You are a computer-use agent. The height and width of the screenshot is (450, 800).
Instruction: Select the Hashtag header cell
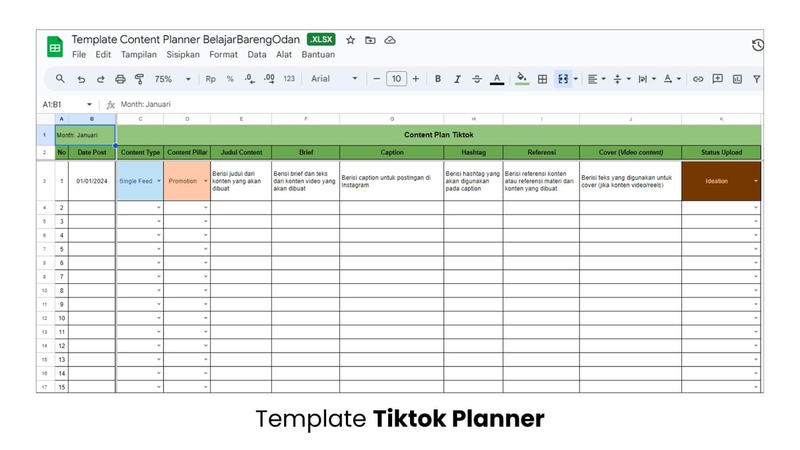coord(473,152)
